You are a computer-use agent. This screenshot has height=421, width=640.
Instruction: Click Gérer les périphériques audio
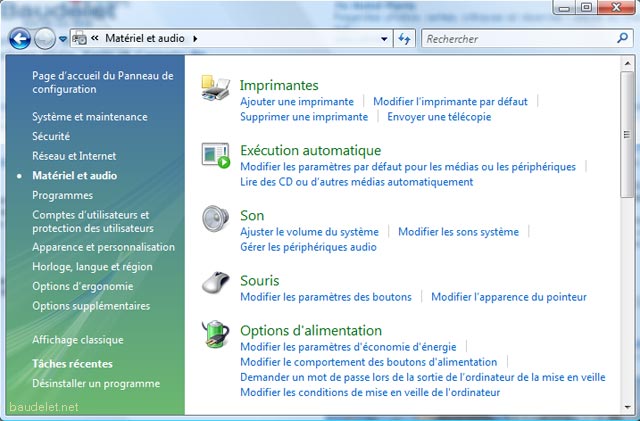(308, 247)
